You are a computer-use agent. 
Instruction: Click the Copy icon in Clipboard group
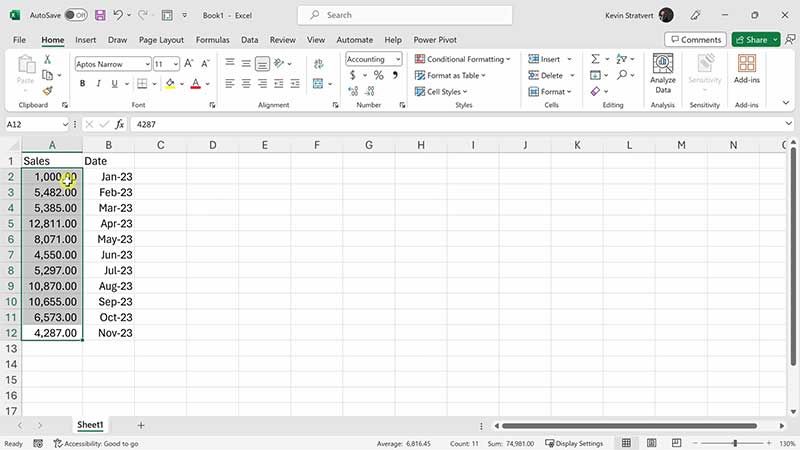(47, 75)
